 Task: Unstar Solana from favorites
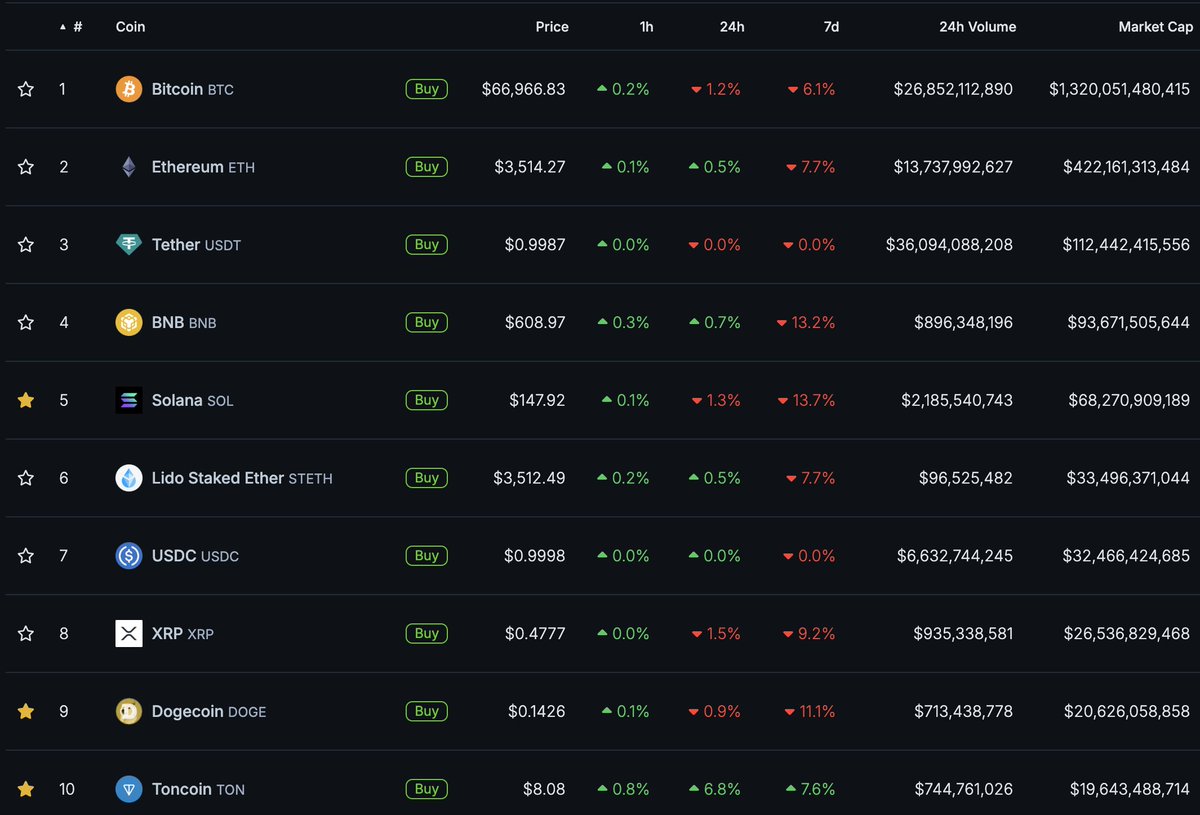coord(26,400)
